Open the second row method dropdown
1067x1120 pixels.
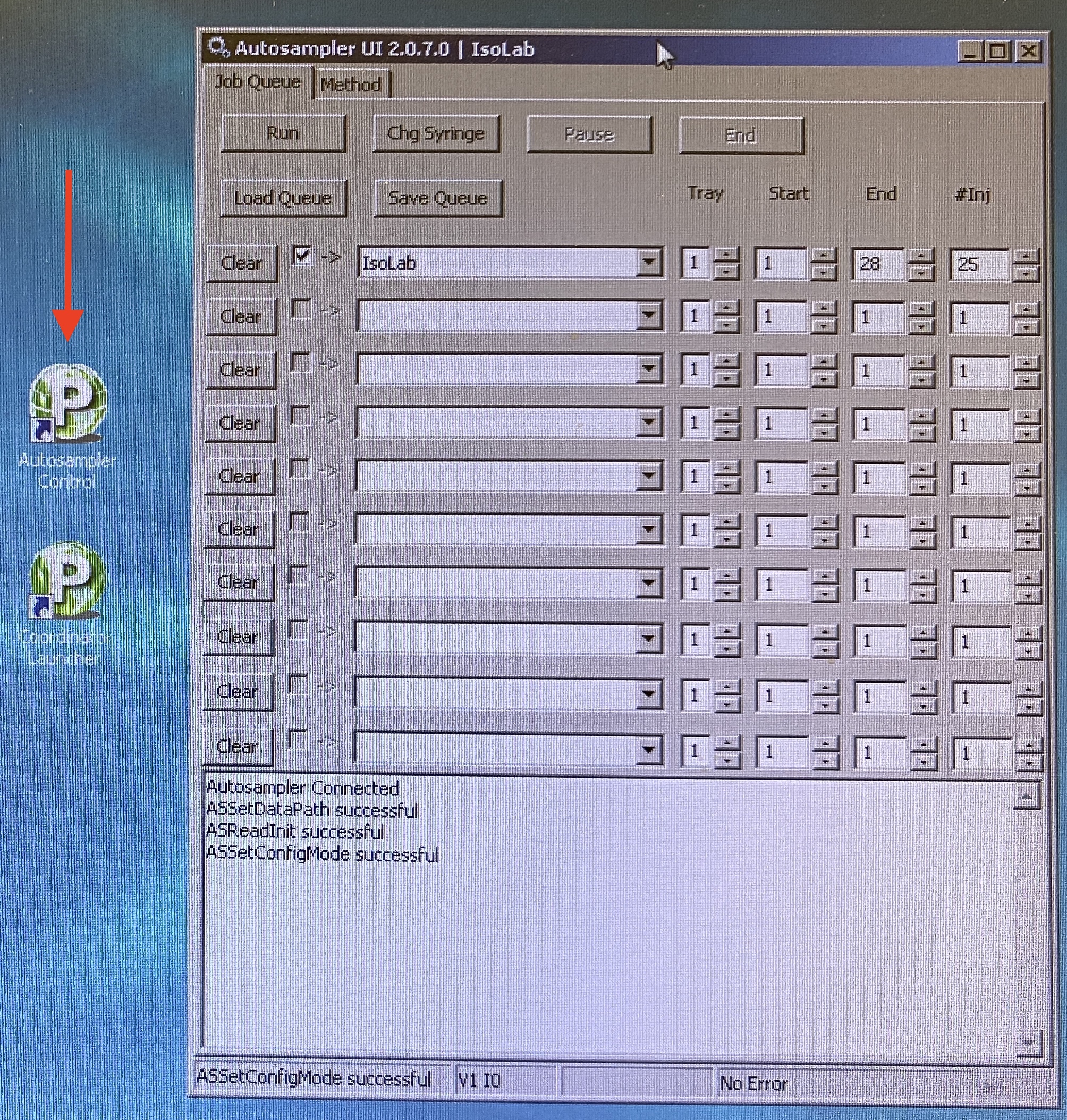click(x=648, y=316)
